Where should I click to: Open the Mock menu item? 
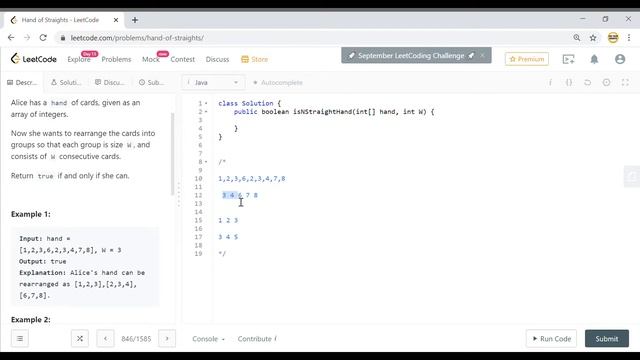tap(151, 59)
